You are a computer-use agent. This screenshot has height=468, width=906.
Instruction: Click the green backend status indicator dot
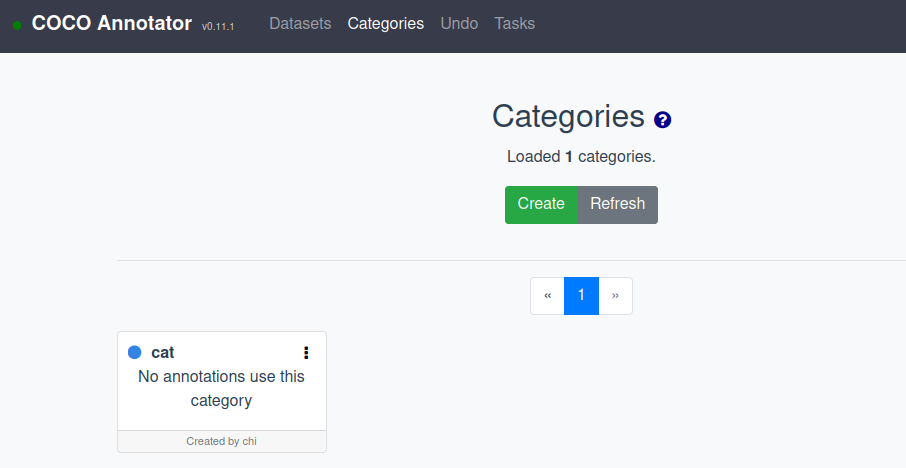17,25
